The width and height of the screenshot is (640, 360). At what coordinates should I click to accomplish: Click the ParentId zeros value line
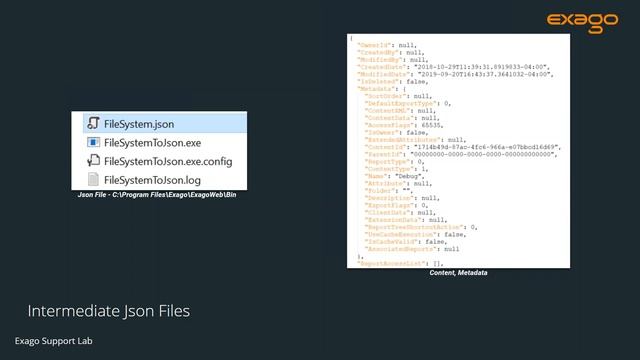461,154
